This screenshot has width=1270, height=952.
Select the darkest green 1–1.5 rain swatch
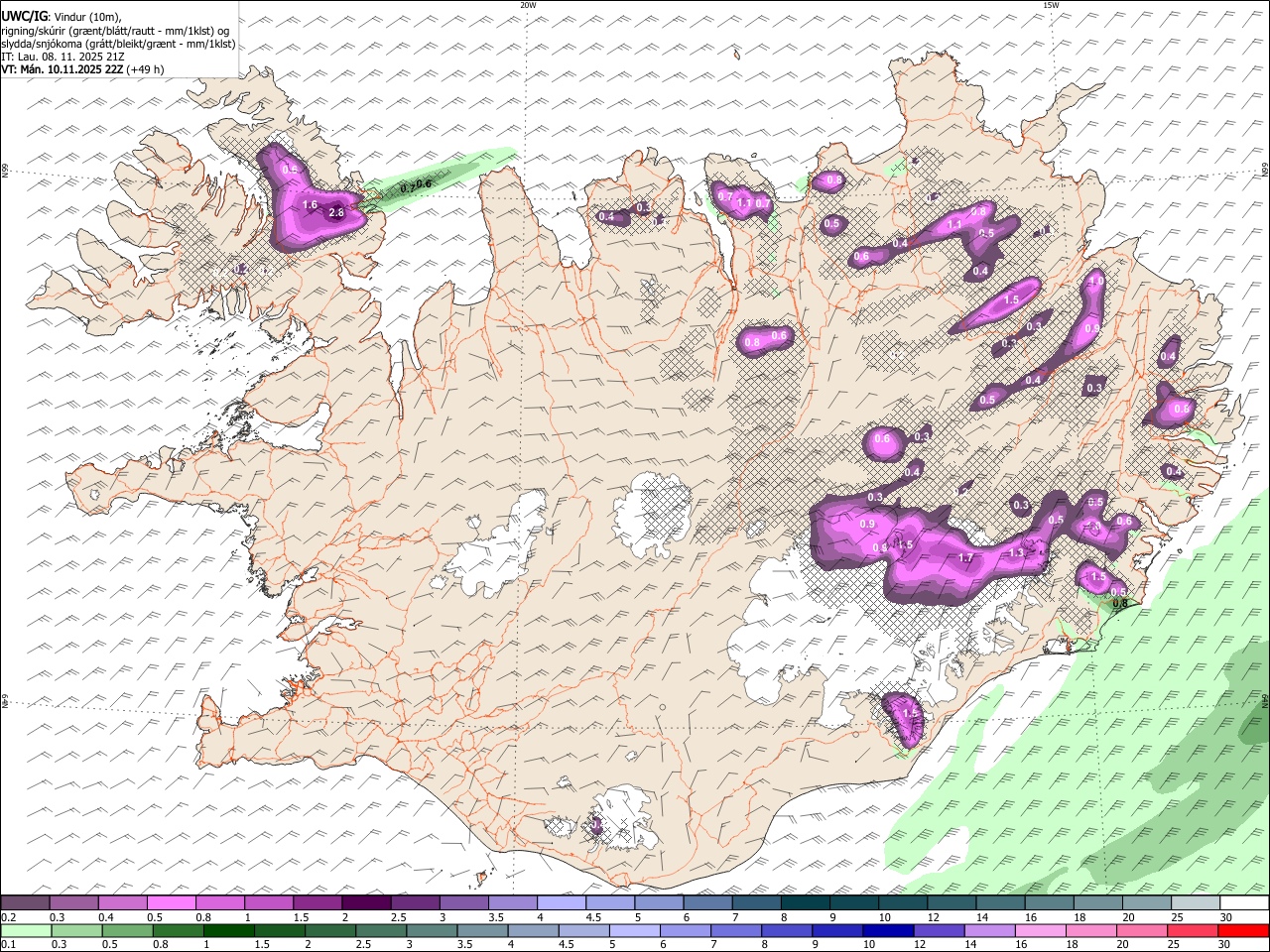tap(228, 930)
